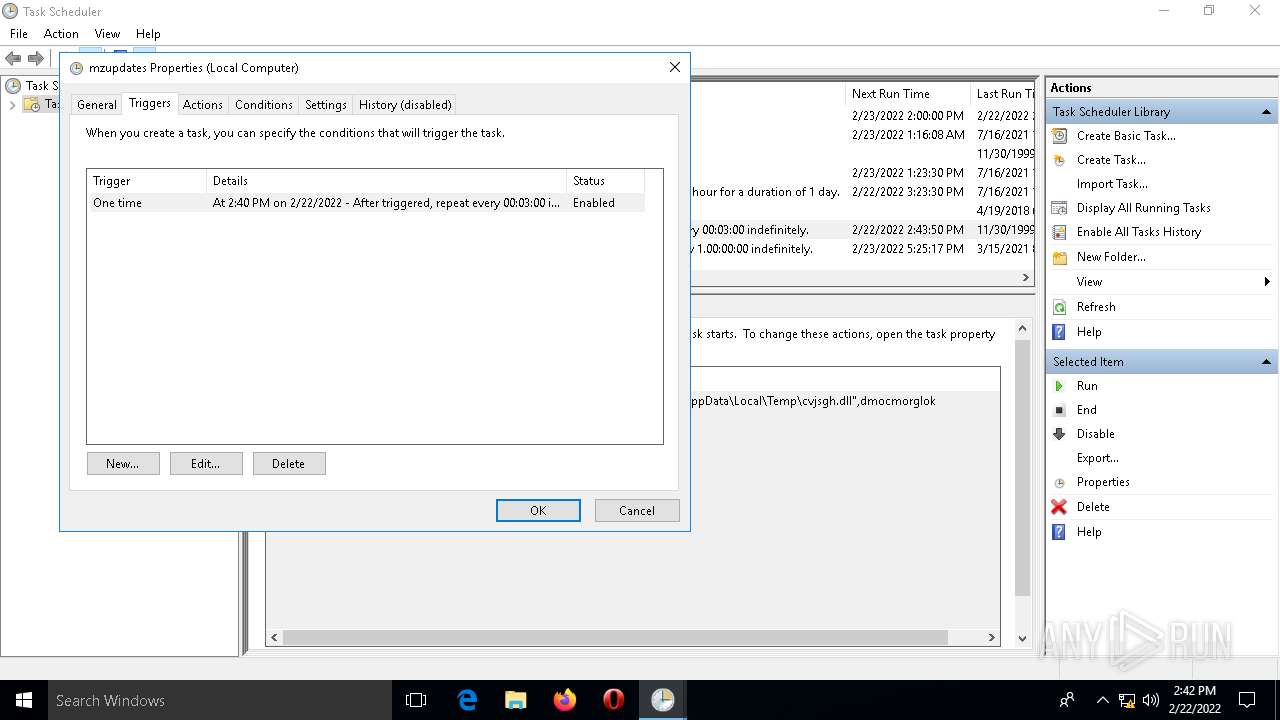This screenshot has height=720, width=1280.
Task: Collapse the Task Scheduler Library section
Action: (1266, 112)
